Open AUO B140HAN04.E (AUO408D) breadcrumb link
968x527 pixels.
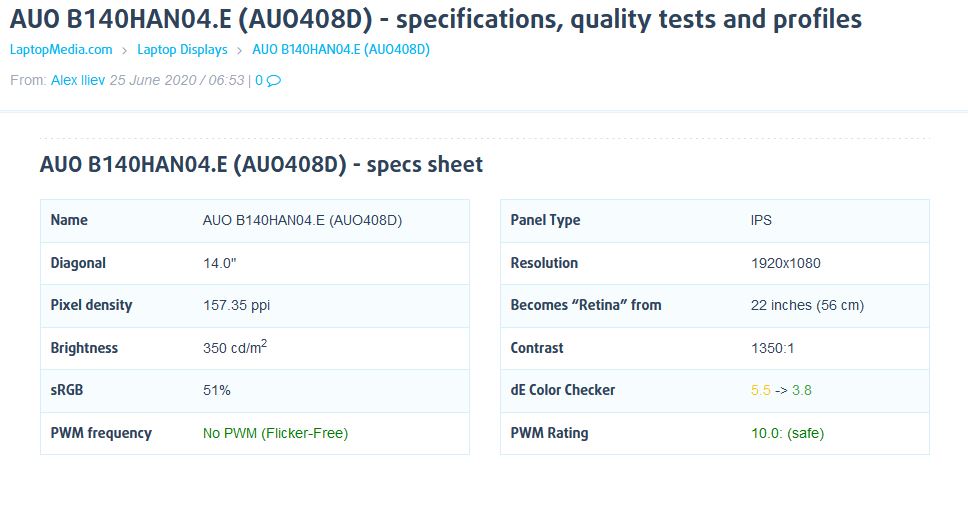tap(341, 50)
